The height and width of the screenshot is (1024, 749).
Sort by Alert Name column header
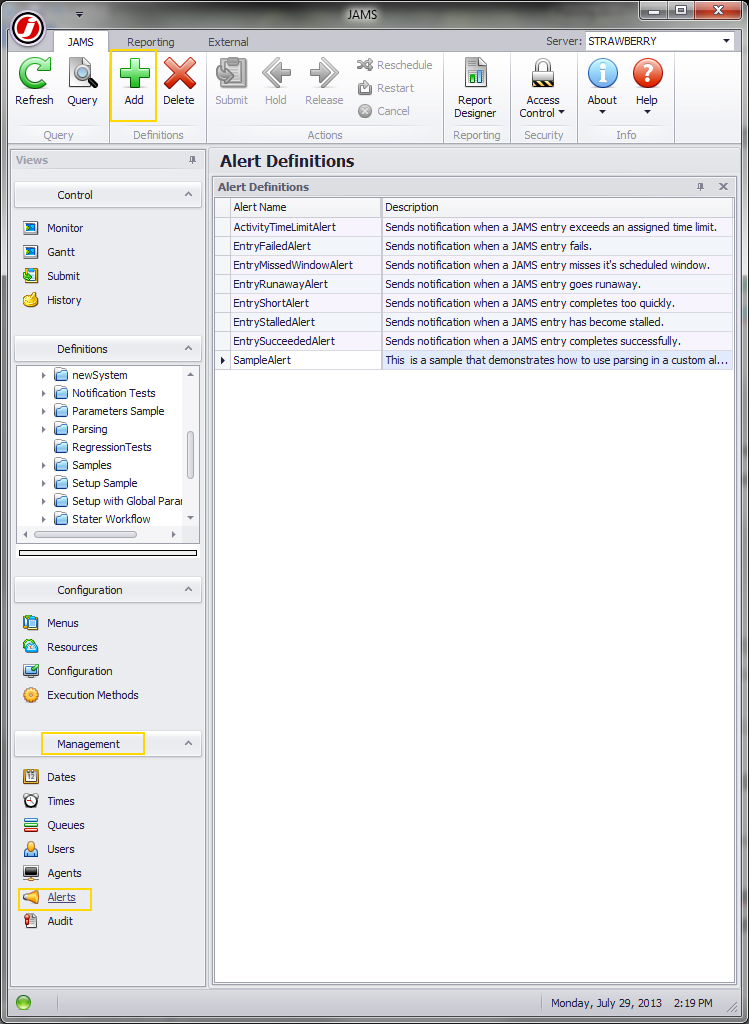coord(306,207)
